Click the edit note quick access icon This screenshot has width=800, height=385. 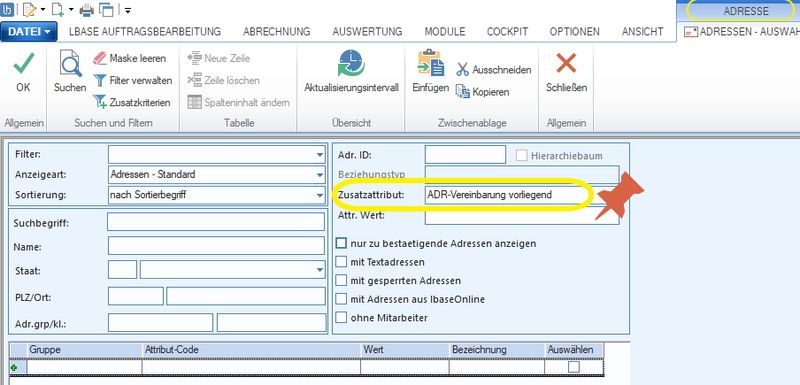pos(30,9)
